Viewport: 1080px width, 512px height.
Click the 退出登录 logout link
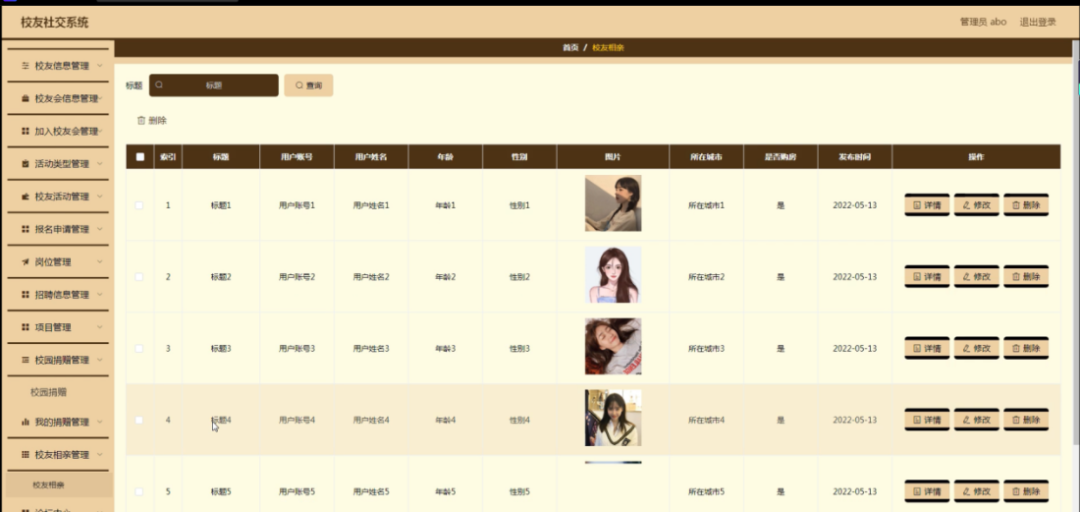pyautogui.click(x=1037, y=22)
